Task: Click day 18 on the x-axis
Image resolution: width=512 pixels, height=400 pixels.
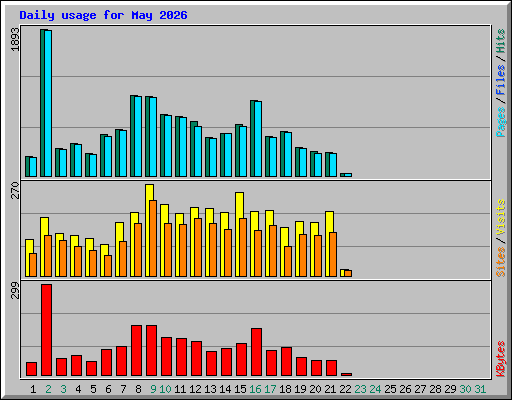Action: click(285, 389)
